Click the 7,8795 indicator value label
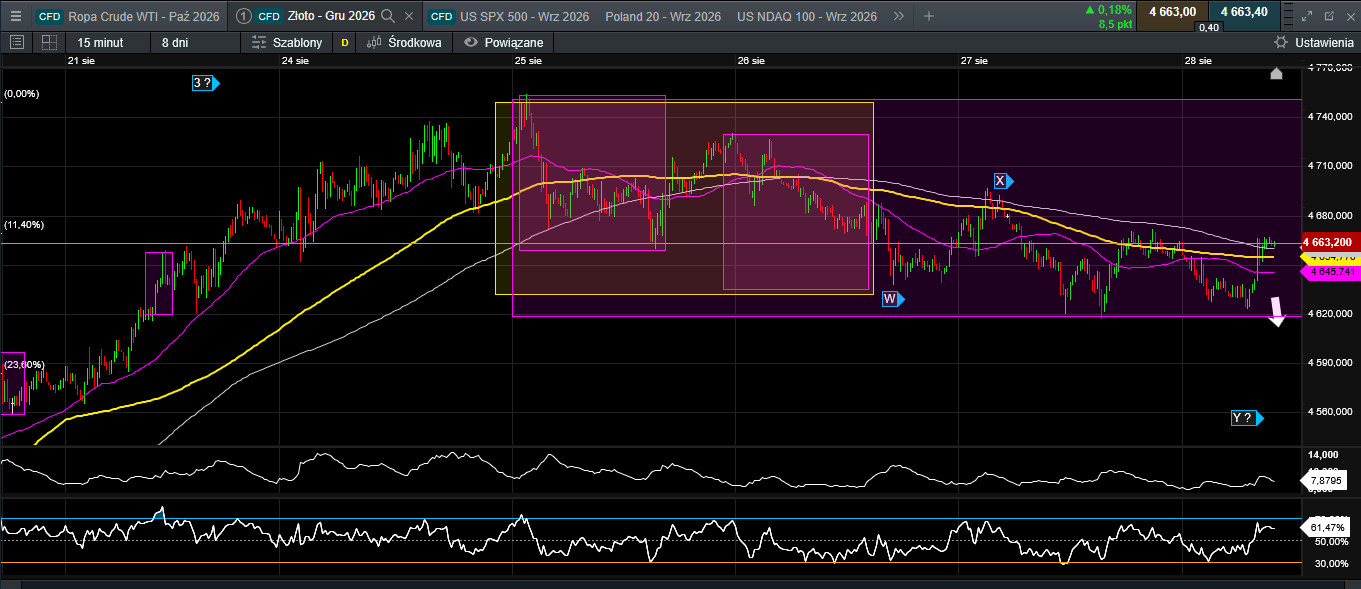Image resolution: width=1361 pixels, height=589 pixels. (x=1322, y=482)
